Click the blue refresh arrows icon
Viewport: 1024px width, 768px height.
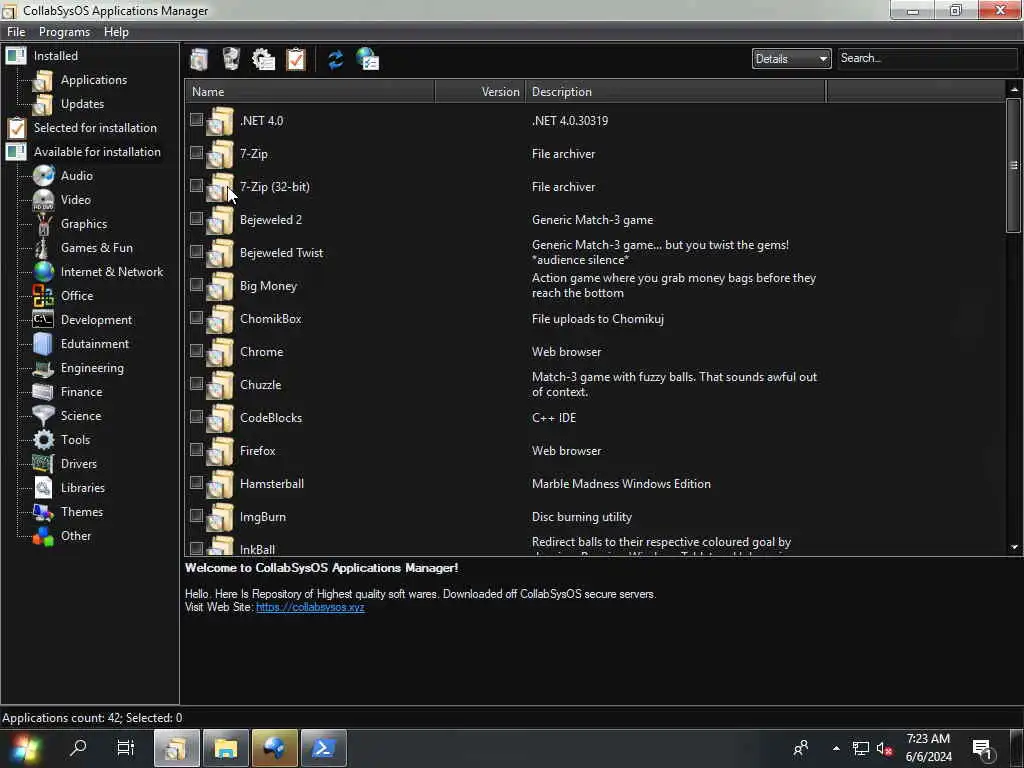coord(336,59)
